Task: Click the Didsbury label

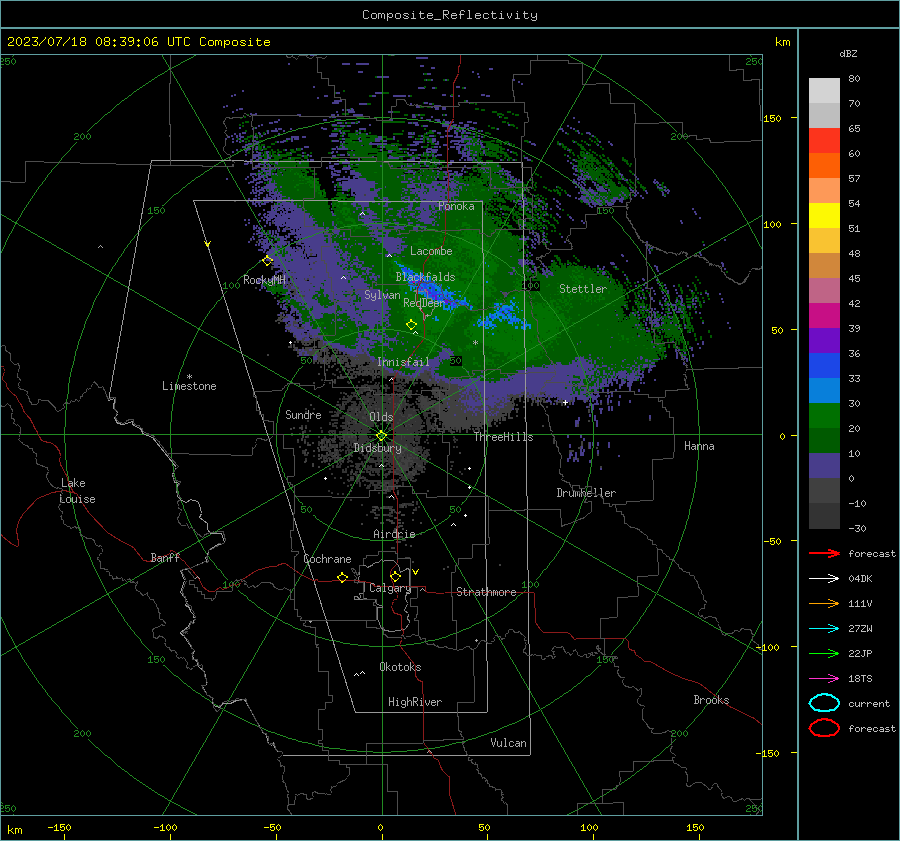Action: pyautogui.click(x=377, y=448)
